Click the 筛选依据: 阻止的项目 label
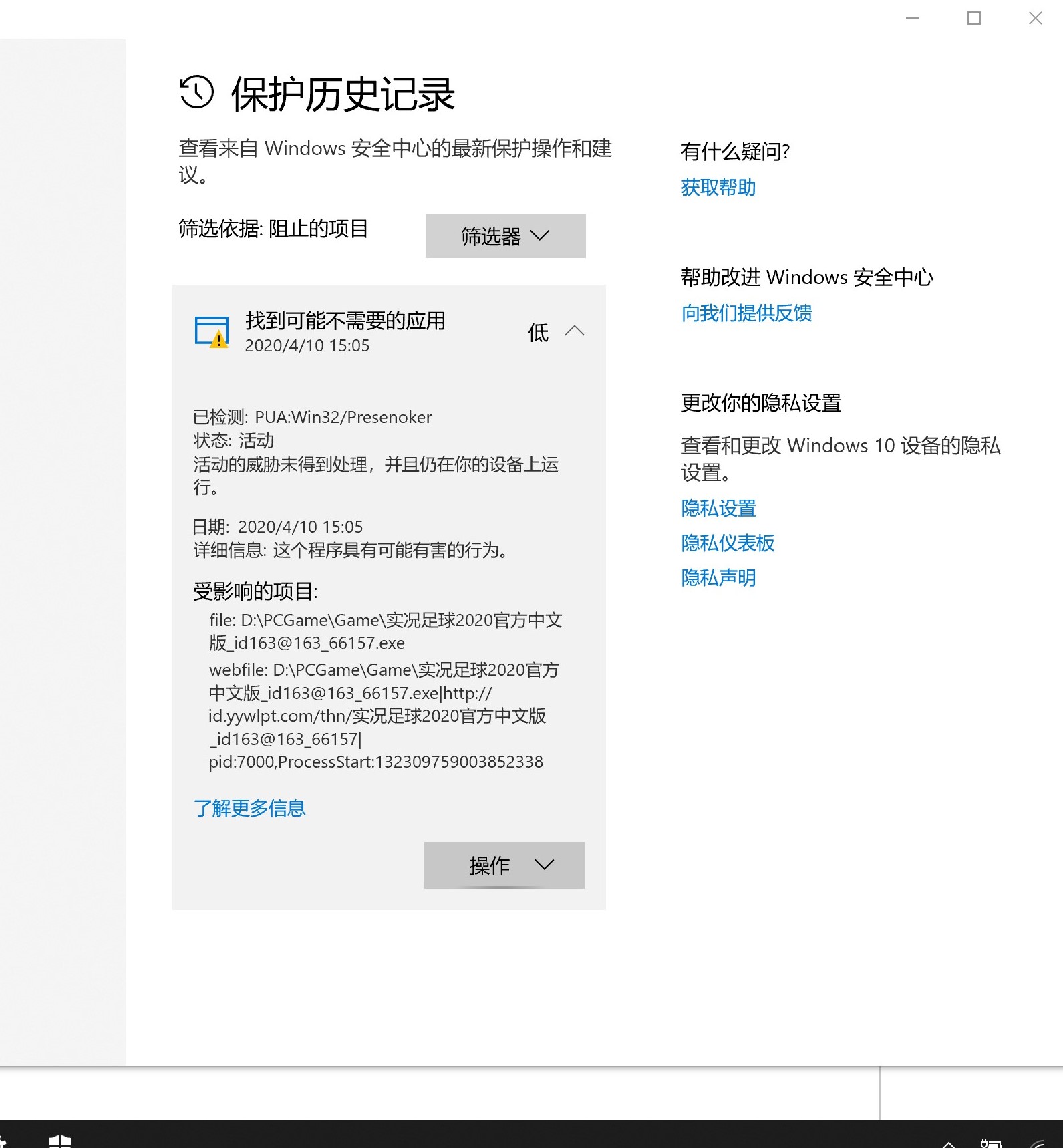This screenshot has width=1063, height=1148. pos(273,229)
